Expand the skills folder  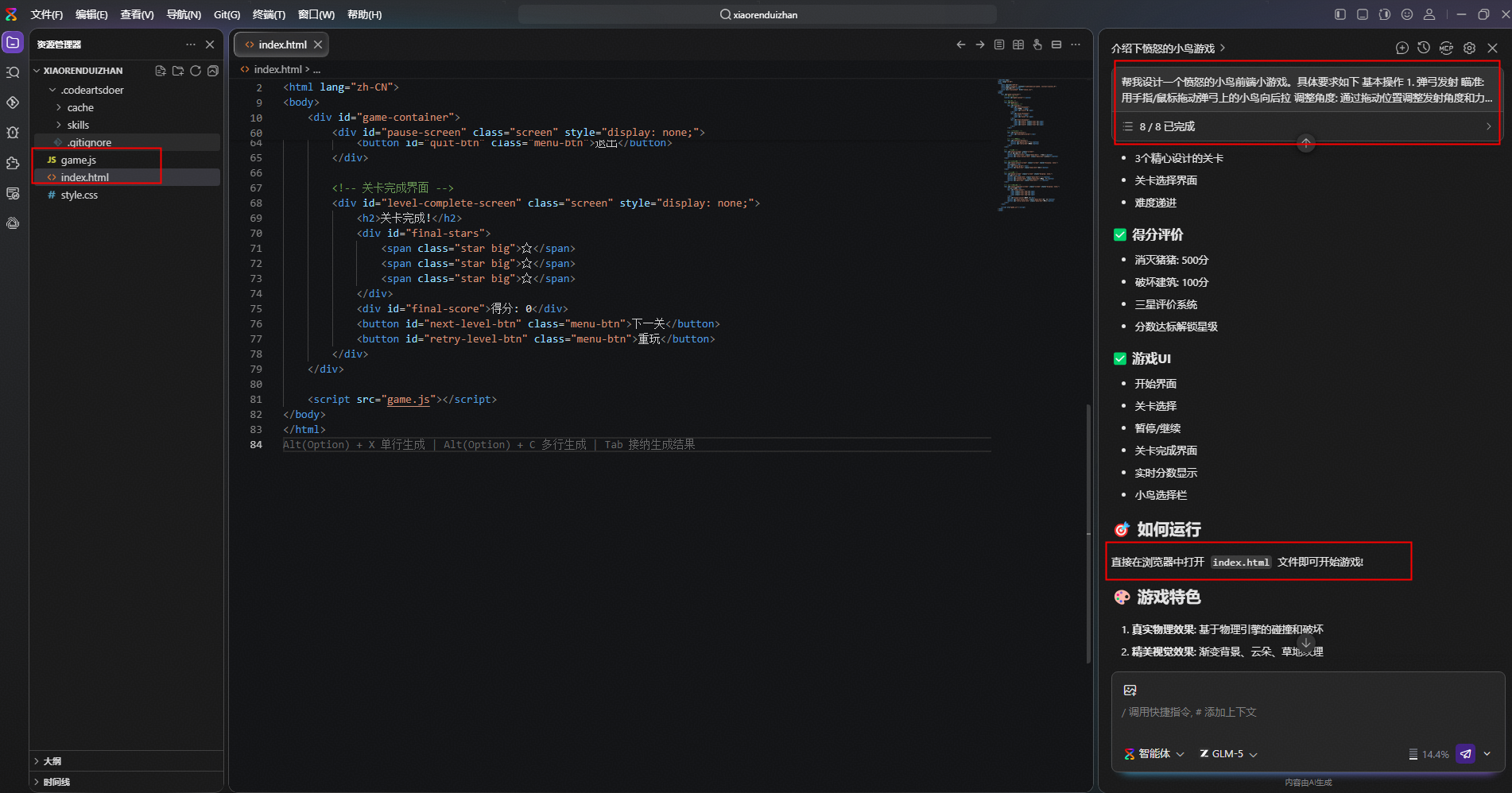[x=59, y=125]
